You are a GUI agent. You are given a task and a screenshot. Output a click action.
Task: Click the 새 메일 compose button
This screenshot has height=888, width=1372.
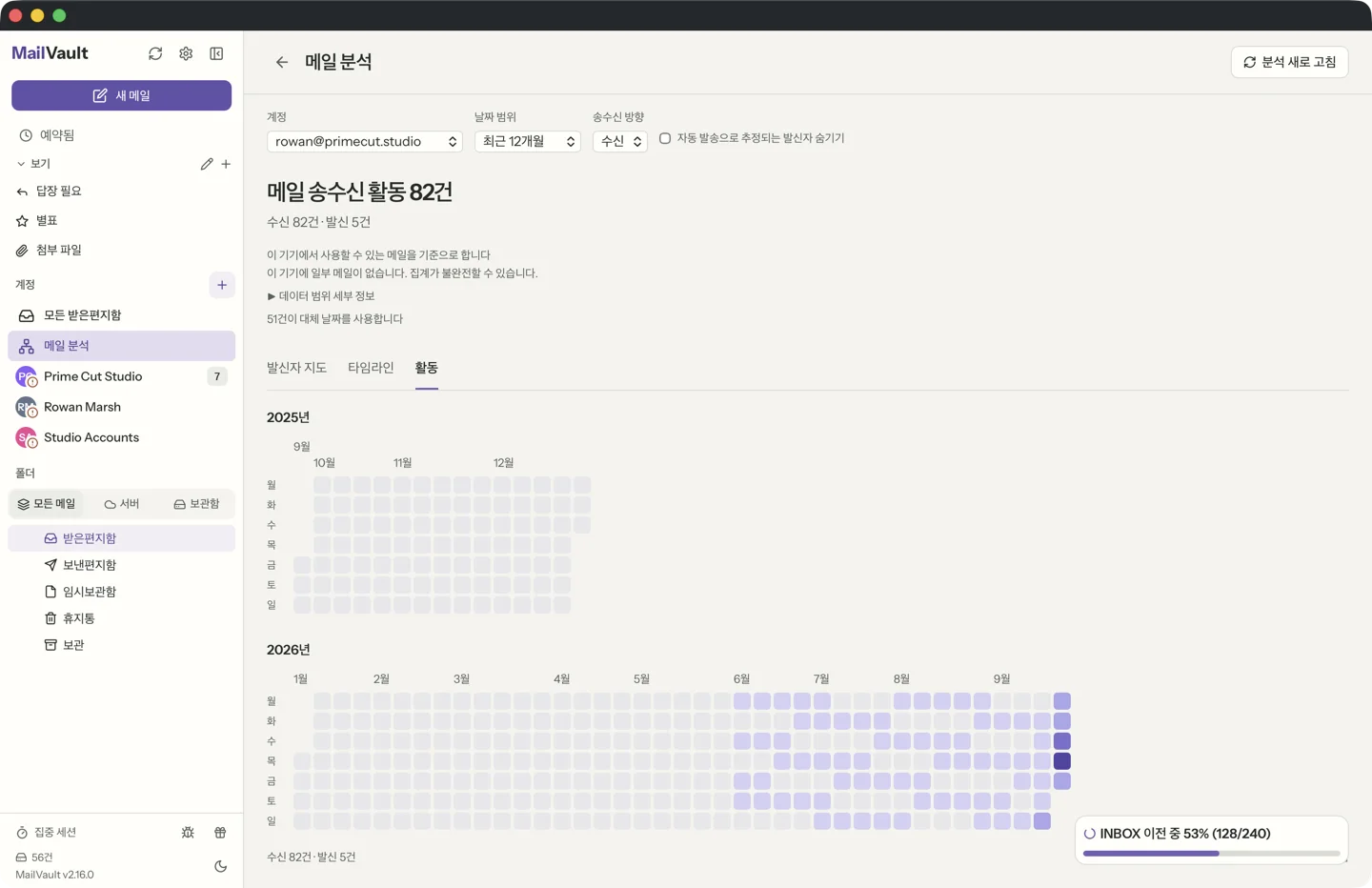pyautogui.click(x=122, y=95)
